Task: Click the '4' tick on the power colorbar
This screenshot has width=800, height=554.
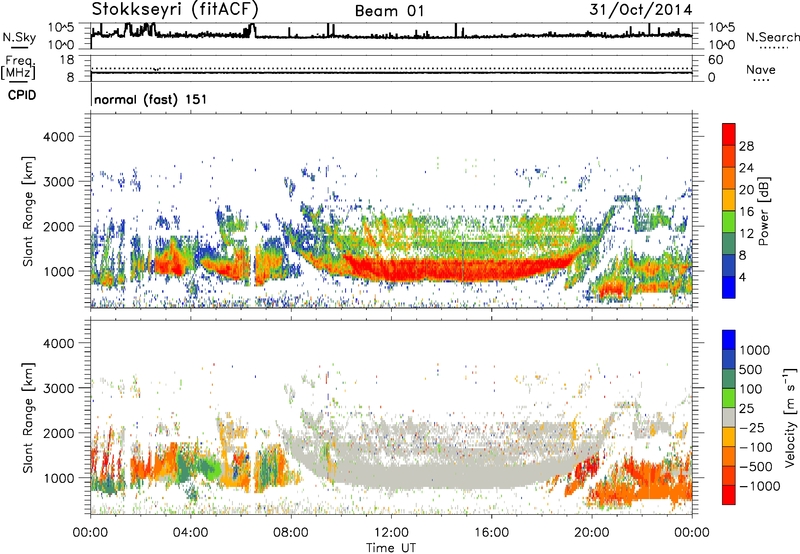Action: coord(742,277)
